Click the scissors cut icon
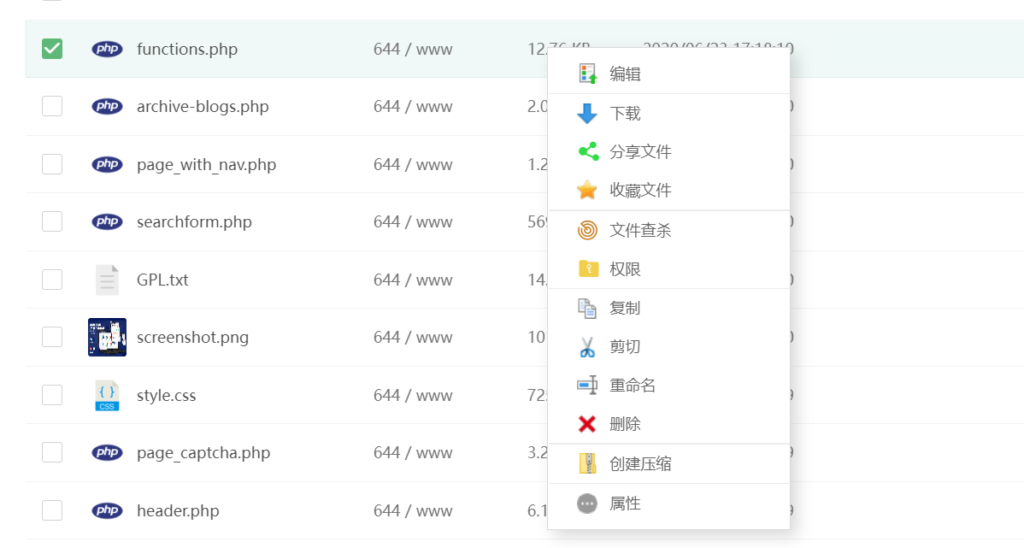1024x548 pixels. tap(587, 347)
